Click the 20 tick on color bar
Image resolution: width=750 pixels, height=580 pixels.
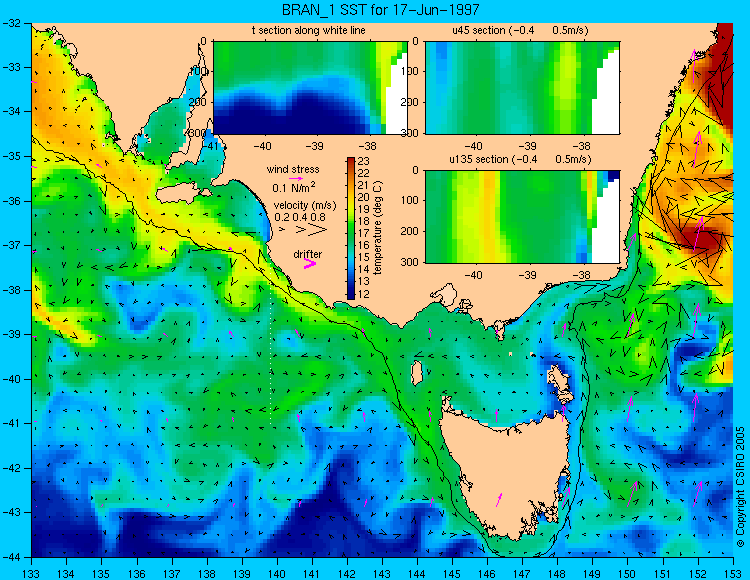point(364,197)
